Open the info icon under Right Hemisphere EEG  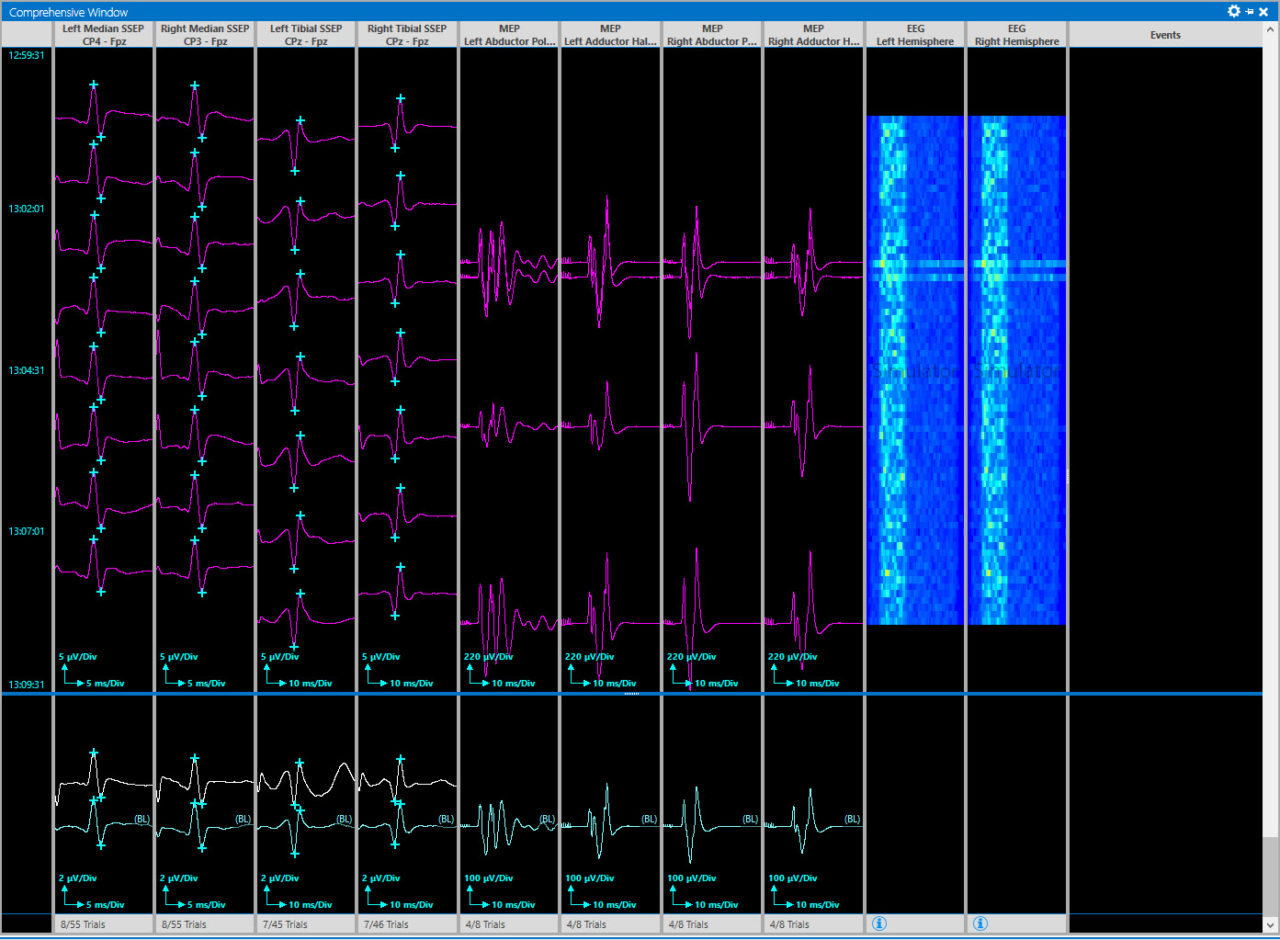(980, 923)
